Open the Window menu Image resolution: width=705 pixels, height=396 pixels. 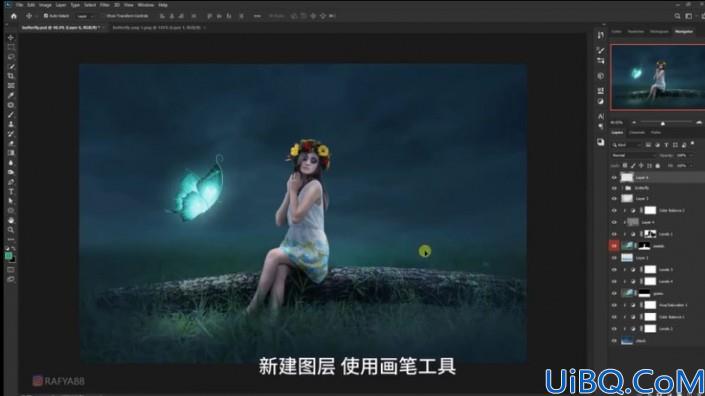coord(145,5)
